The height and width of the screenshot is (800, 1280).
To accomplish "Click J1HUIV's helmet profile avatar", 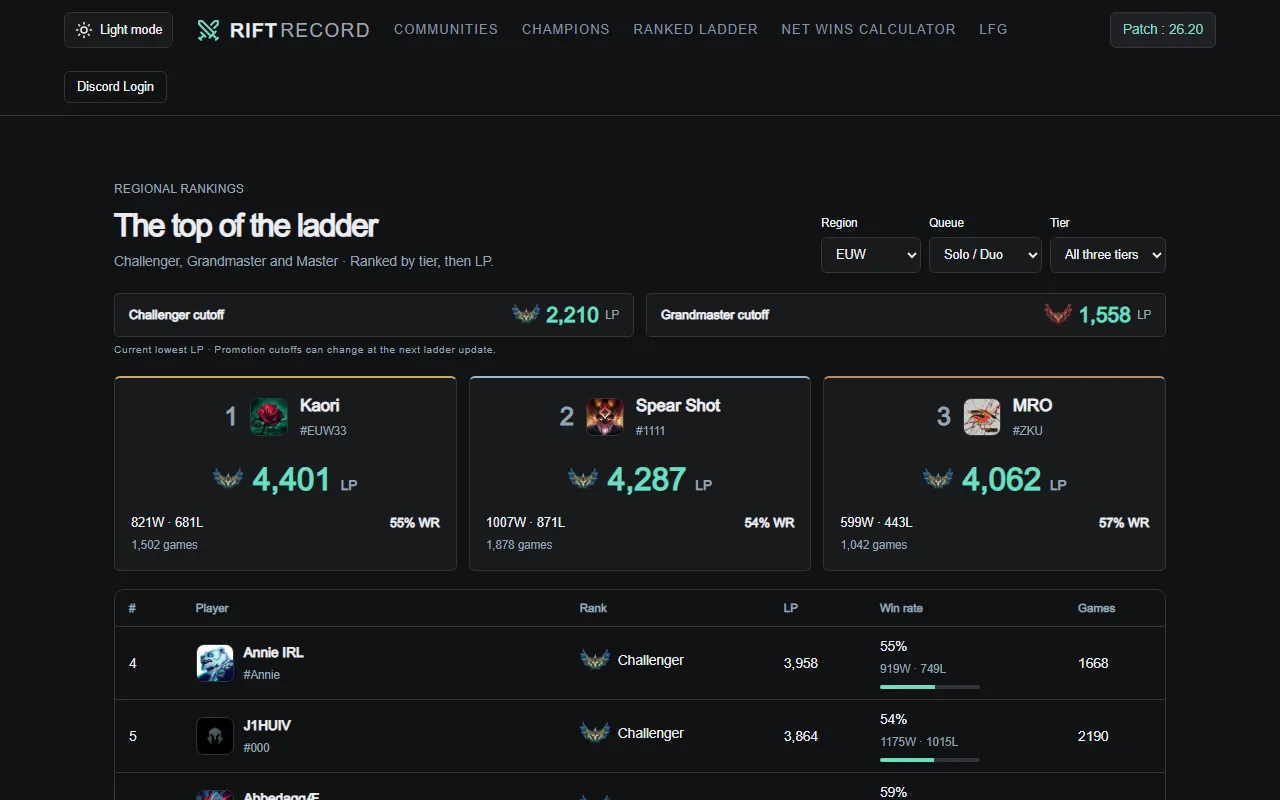I will (x=215, y=736).
